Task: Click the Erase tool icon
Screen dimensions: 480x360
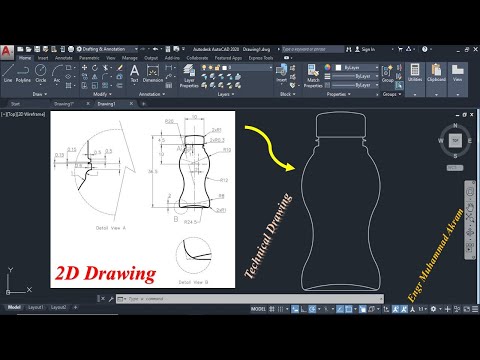Action: (120, 68)
